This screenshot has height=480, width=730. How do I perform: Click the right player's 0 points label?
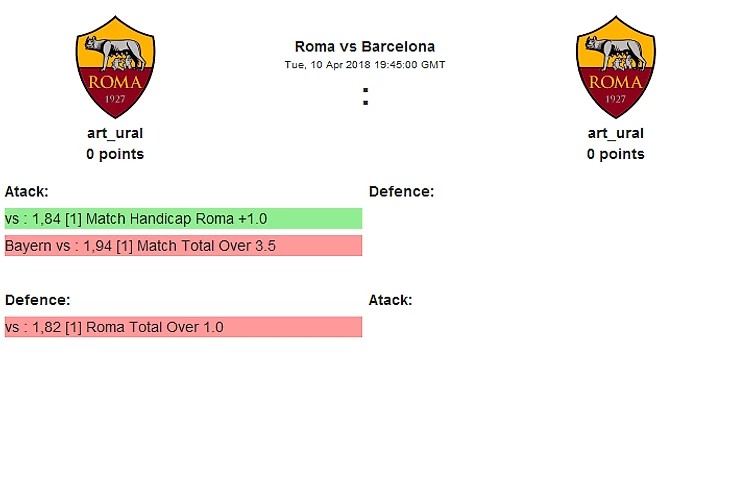(616, 154)
